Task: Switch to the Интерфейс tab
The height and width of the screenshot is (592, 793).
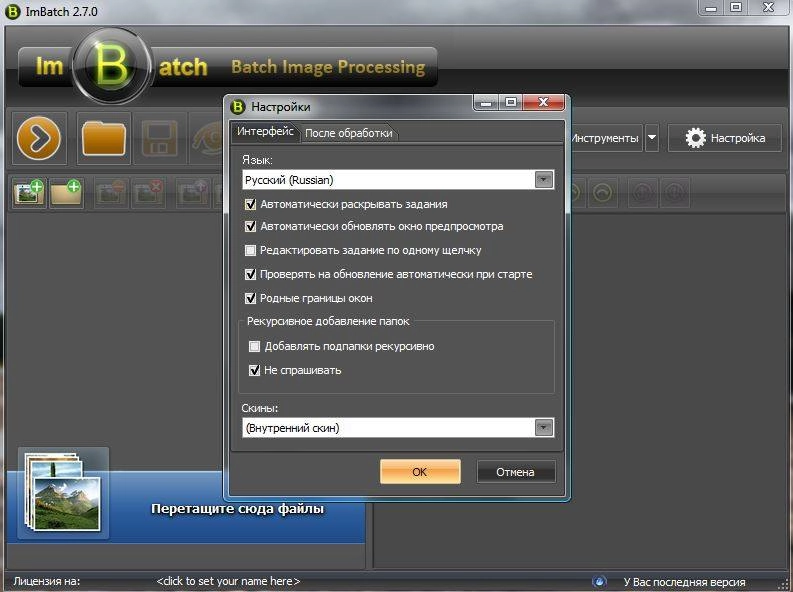Action: click(x=265, y=131)
